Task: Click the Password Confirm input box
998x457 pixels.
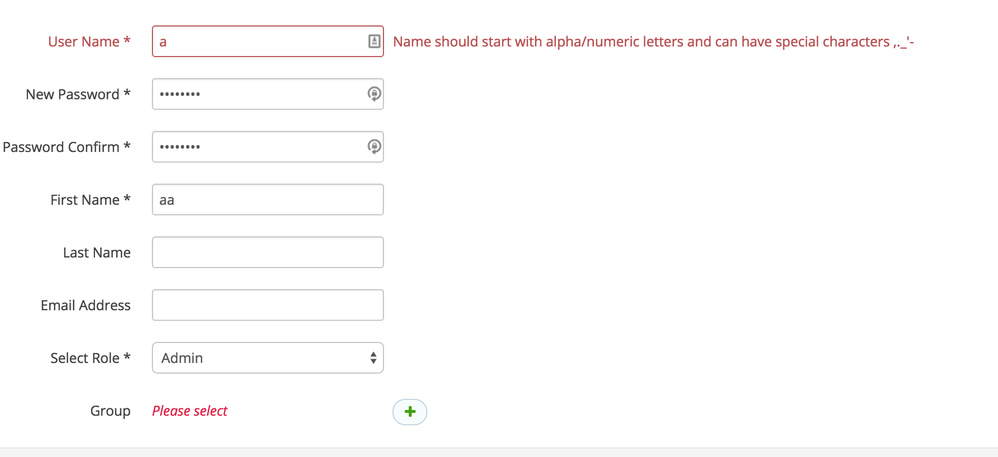Action: coord(258,147)
